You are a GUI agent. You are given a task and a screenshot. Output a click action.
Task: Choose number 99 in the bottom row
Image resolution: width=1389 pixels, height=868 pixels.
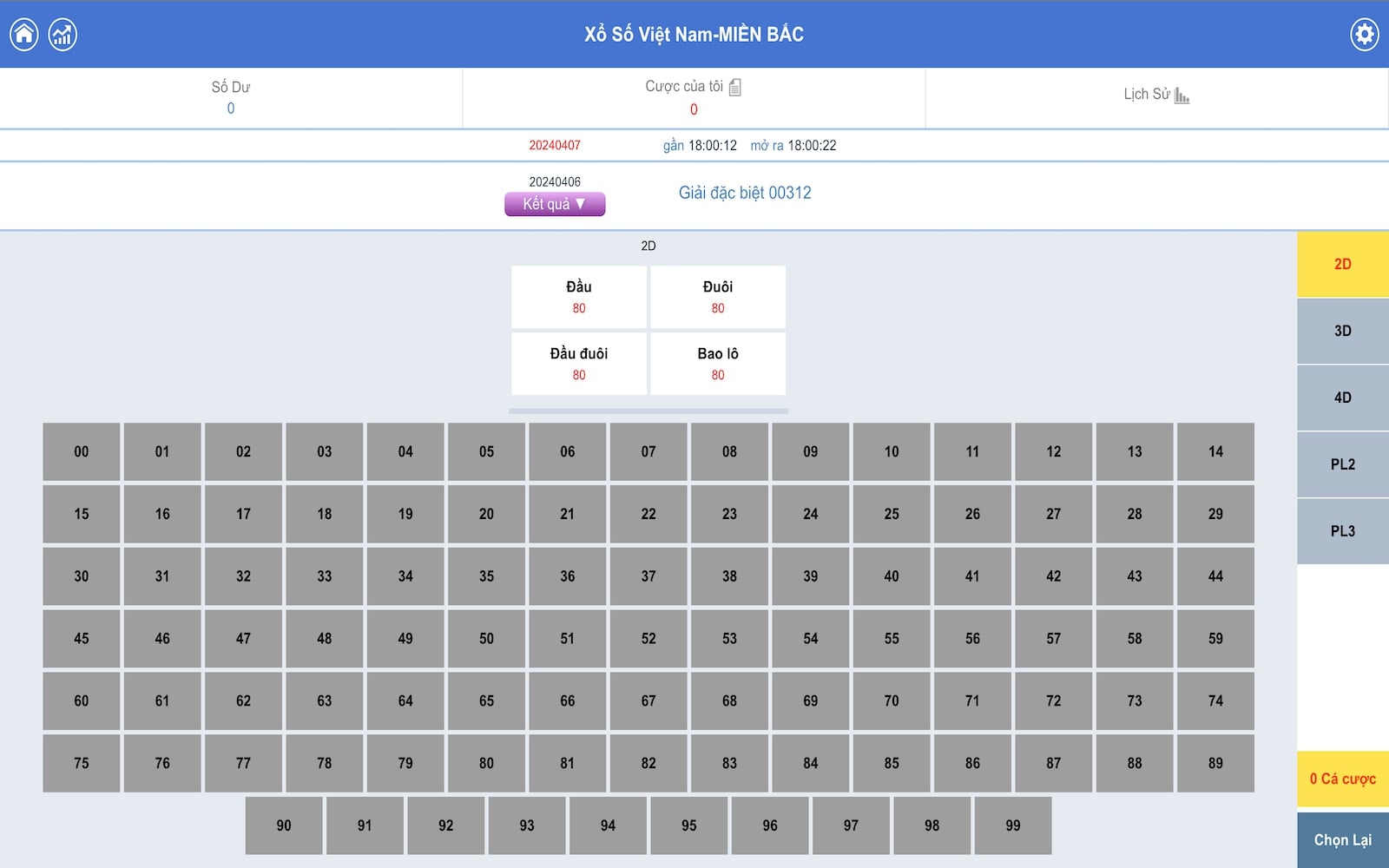[1013, 826]
